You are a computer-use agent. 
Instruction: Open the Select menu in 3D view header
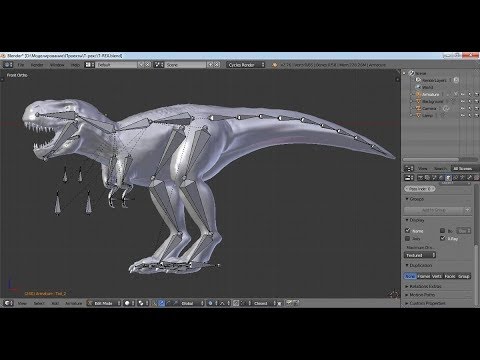(39, 303)
